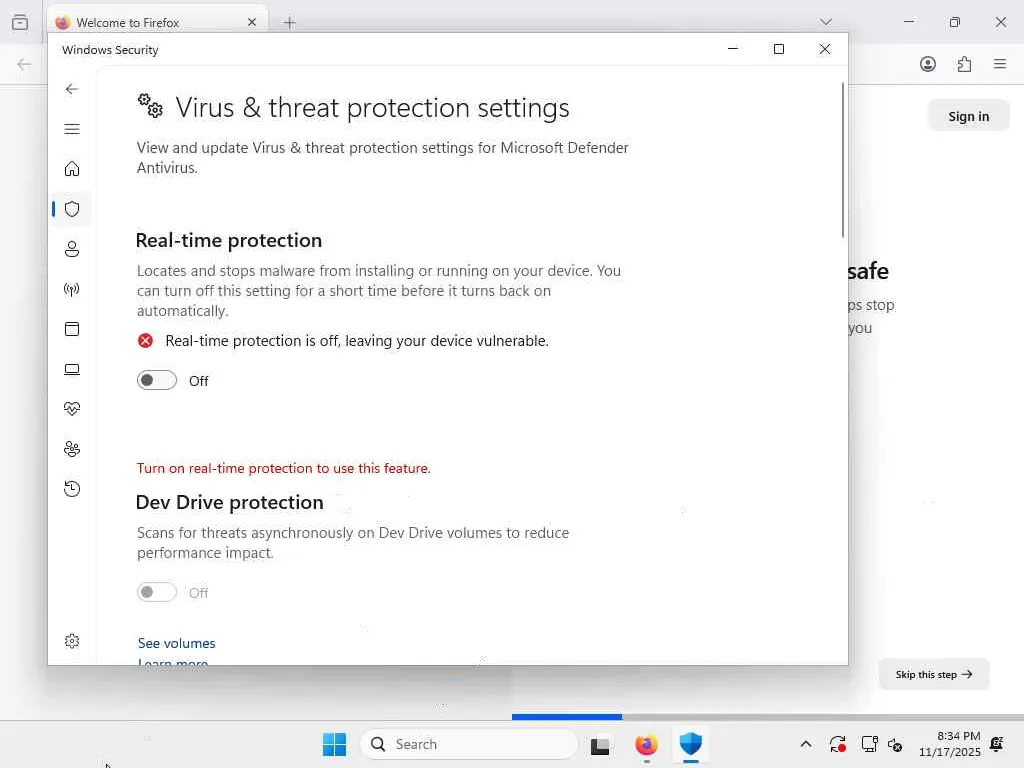The width and height of the screenshot is (1024, 768).
Task: Go back in Windows Security
Action: (72, 89)
